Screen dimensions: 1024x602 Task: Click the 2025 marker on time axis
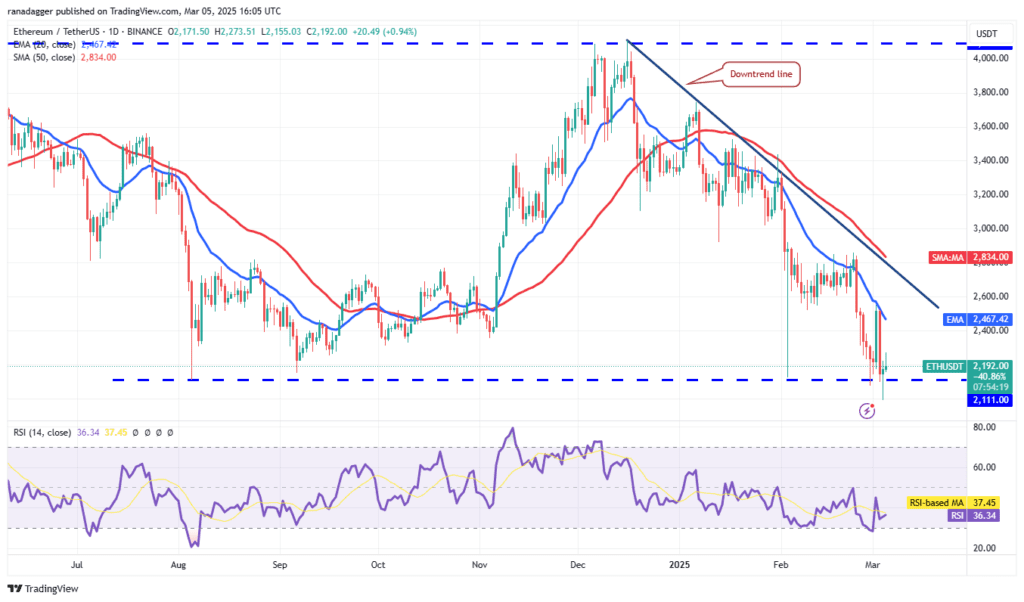679,565
